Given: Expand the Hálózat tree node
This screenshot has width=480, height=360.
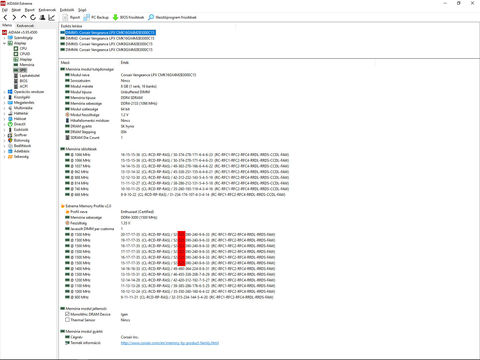Looking at the screenshot, I should pos(5,119).
